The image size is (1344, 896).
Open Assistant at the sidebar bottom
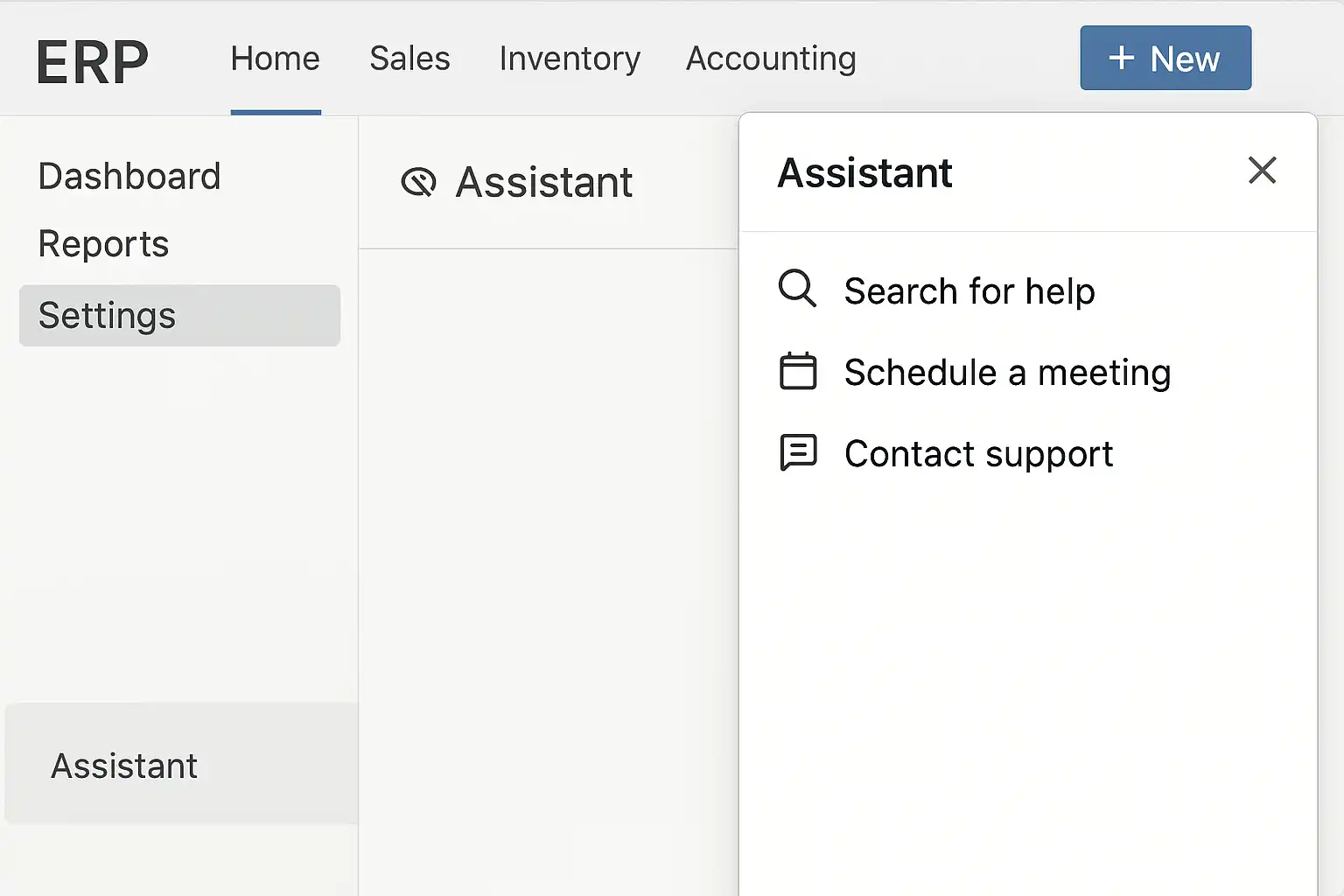[124, 766]
